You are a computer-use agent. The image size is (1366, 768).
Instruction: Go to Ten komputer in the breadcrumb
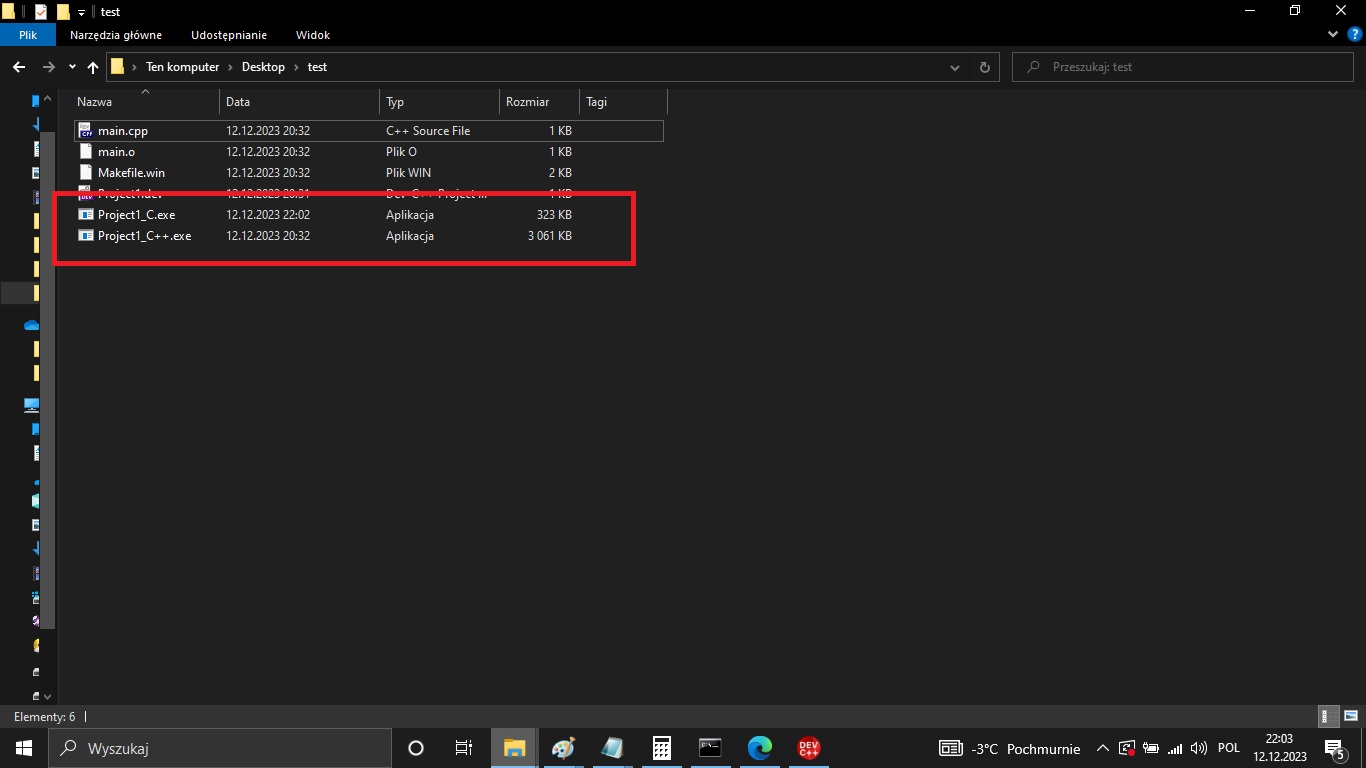[x=182, y=67]
